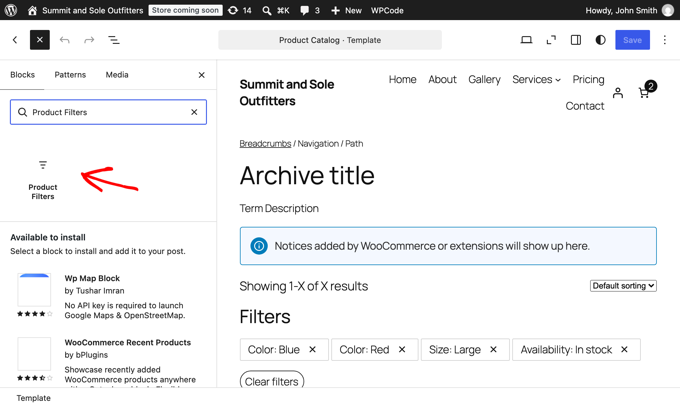
Task: Click the Pricing navigation link
Action: [588, 79]
